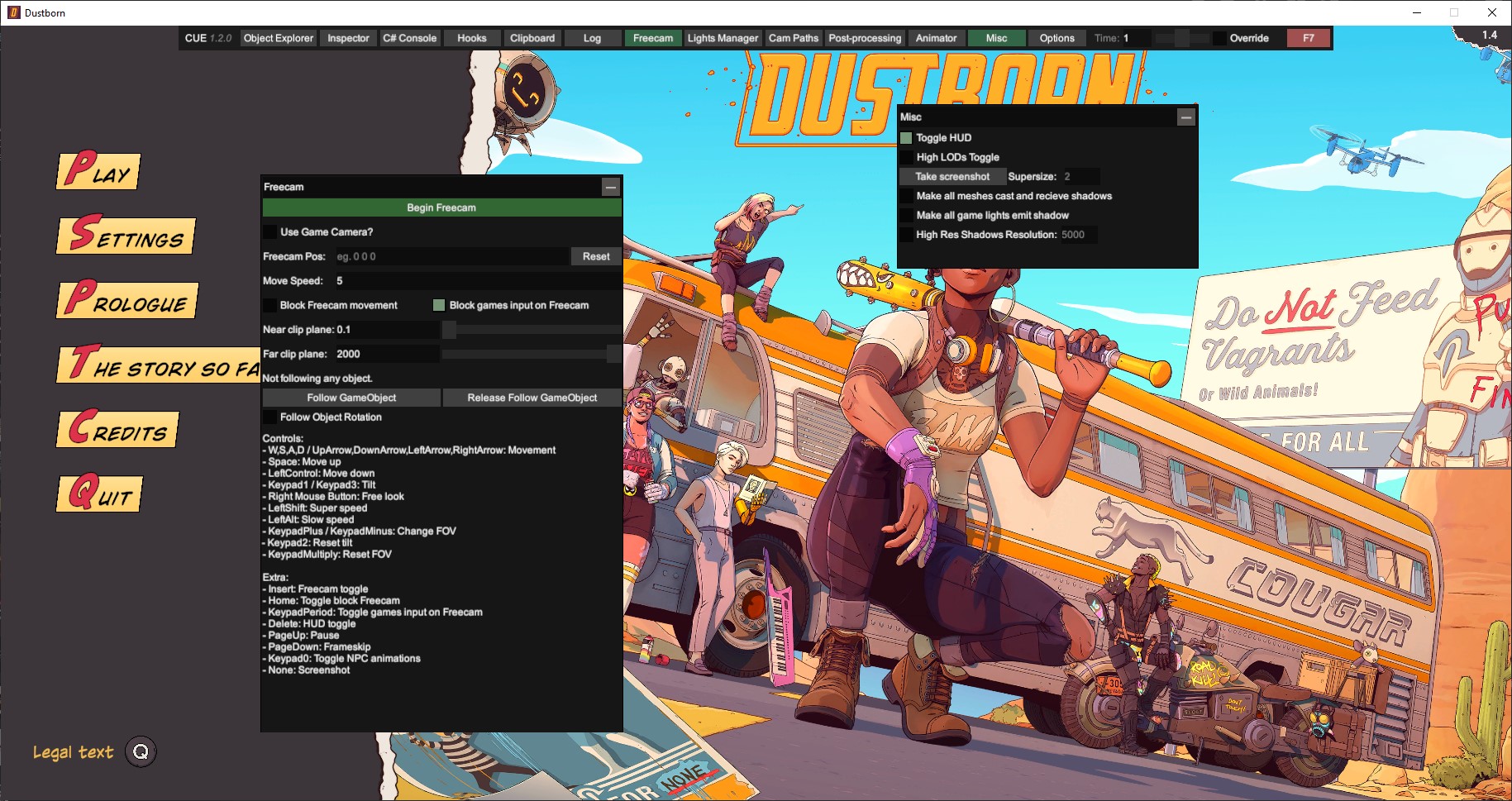The width and height of the screenshot is (1512, 801).
Task: Open the C# Console tab
Action: coord(409,38)
